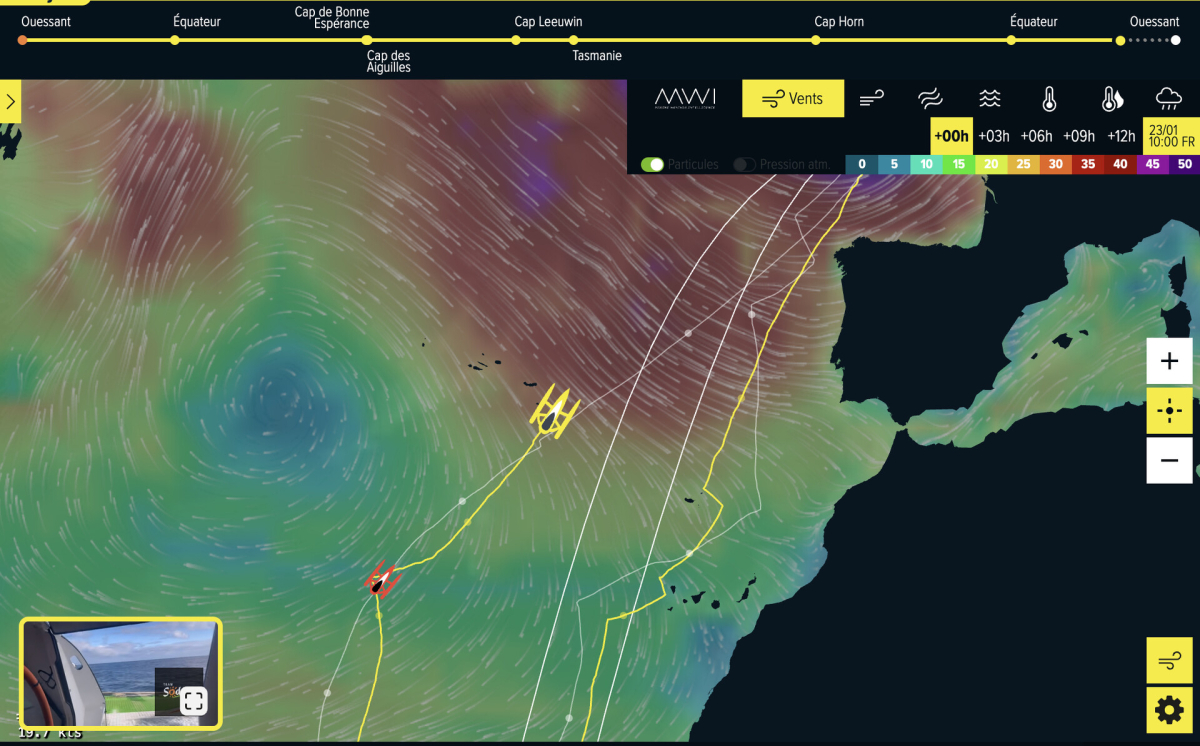The height and width of the screenshot is (746, 1200).
Task: Click the wind layer button at bottom right
Action: 1169,661
